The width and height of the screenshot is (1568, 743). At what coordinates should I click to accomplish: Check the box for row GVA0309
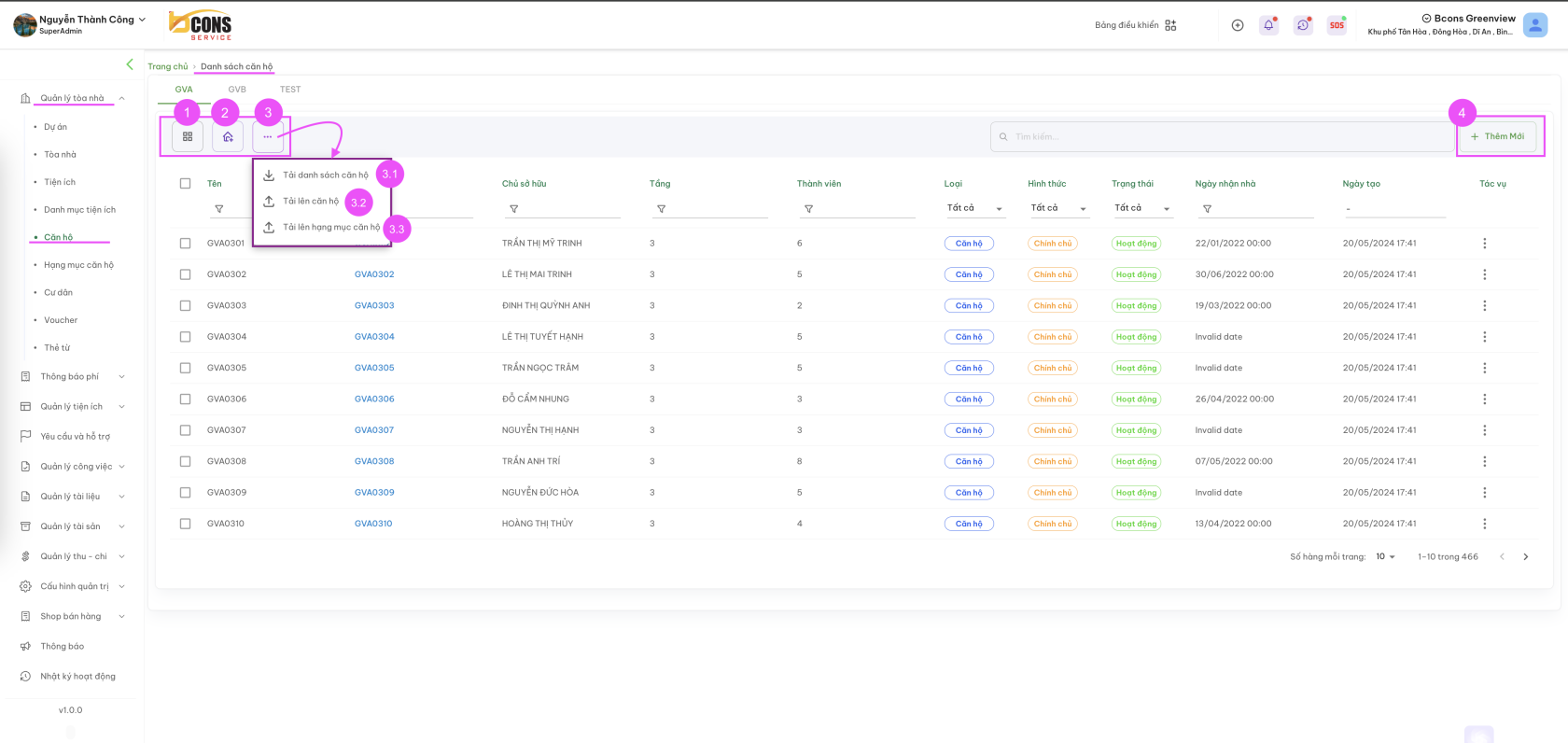click(185, 492)
